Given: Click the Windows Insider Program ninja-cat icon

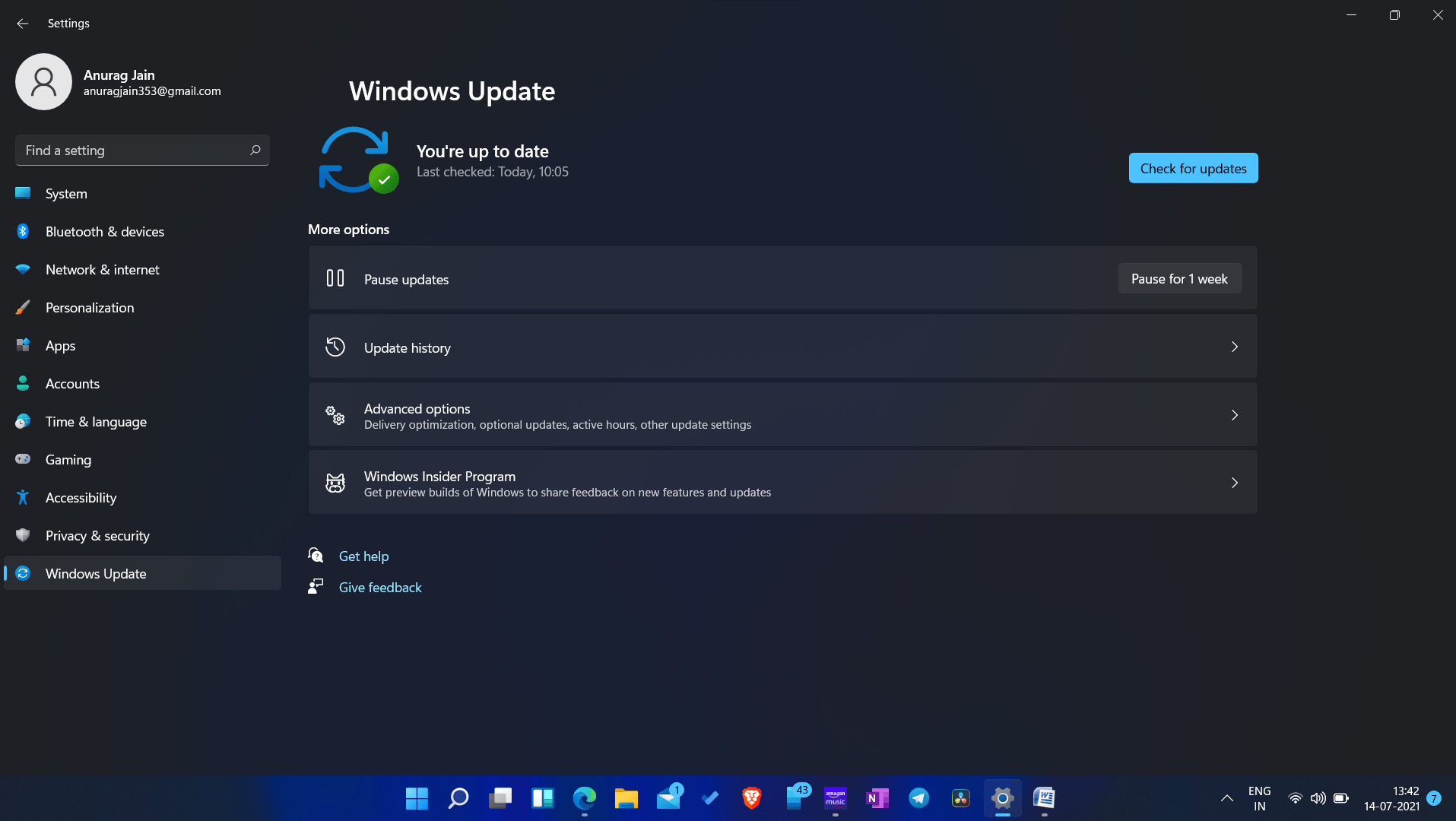Looking at the screenshot, I should [x=335, y=483].
